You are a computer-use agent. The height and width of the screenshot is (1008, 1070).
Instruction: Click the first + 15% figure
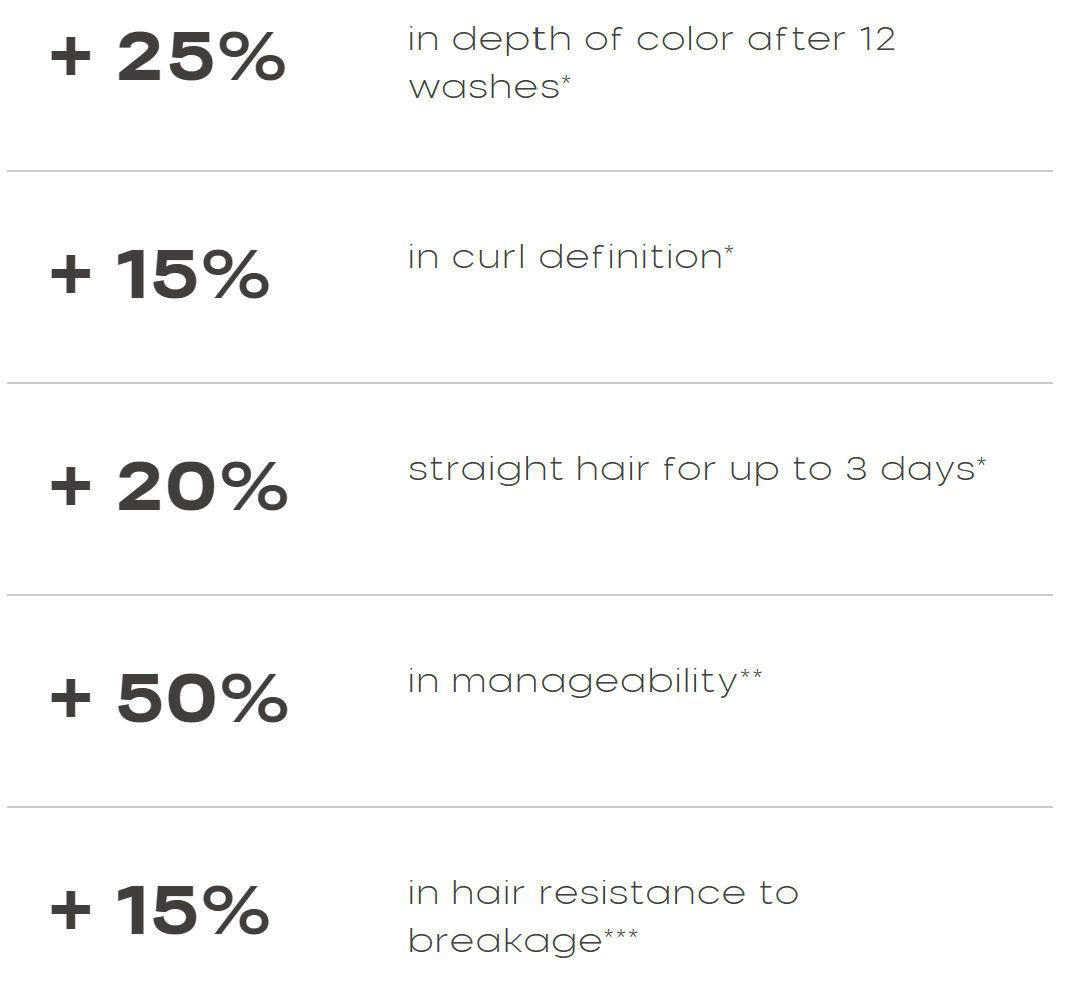click(x=160, y=274)
